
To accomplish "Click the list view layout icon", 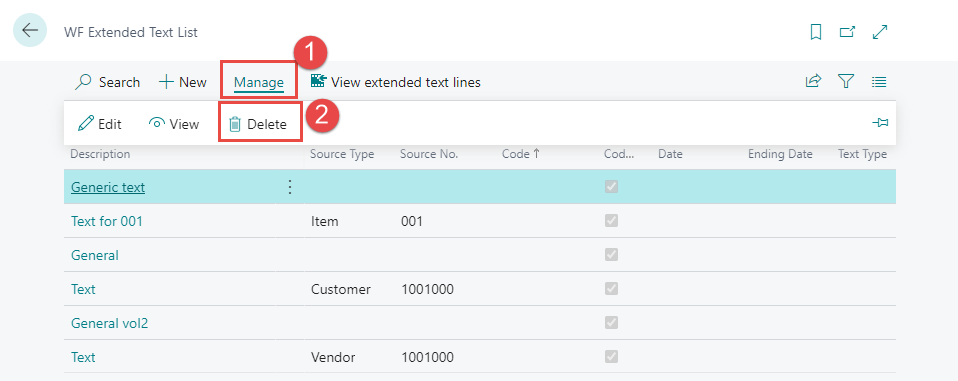I will click(879, 81).
